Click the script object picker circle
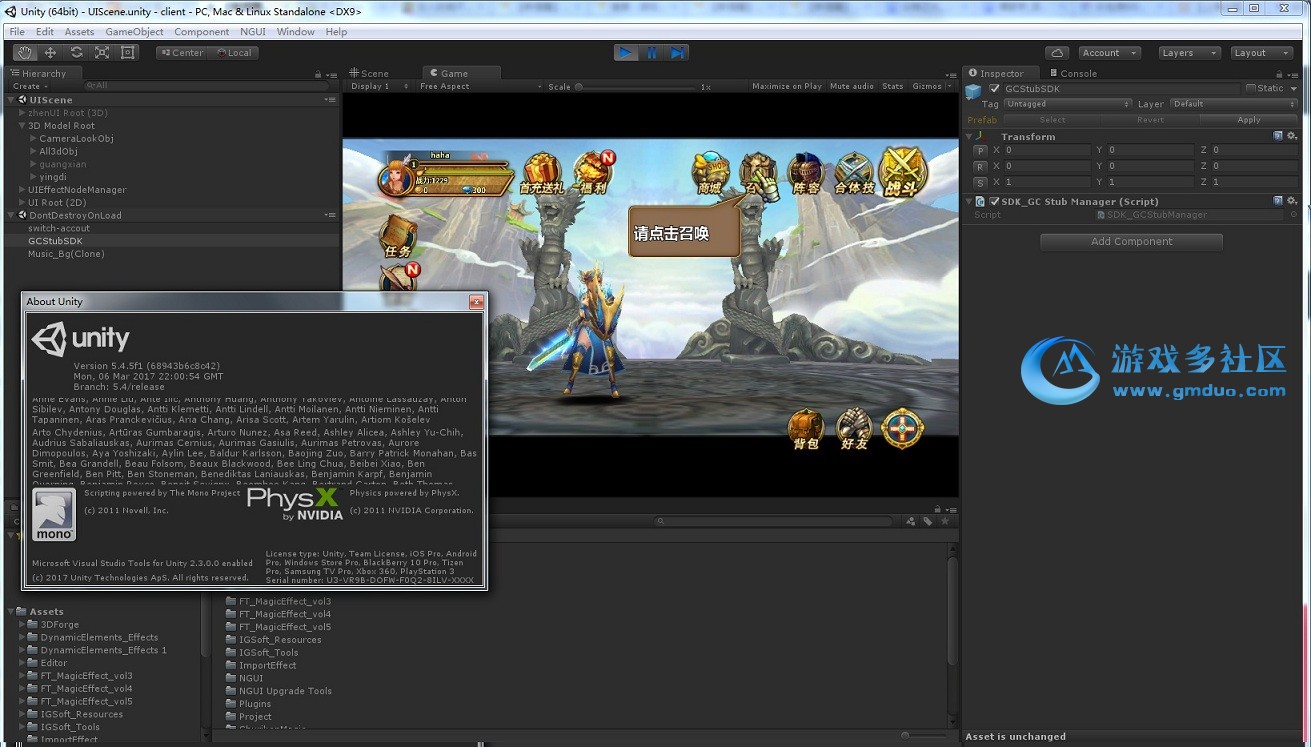 point(1293,215)
